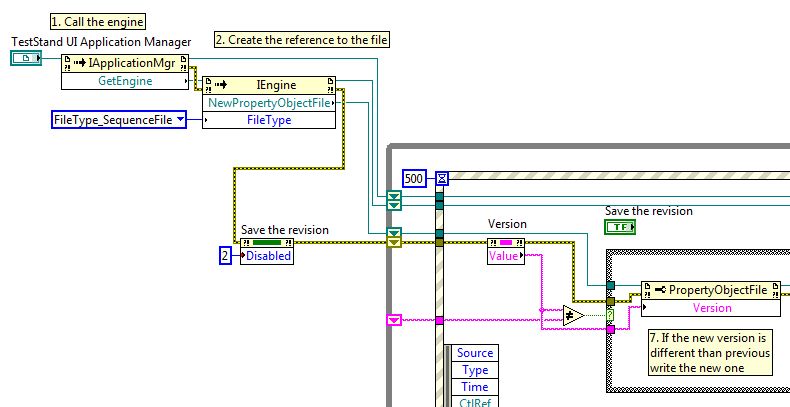
Task: Select the comment about writing the new version
Action: point(710,353)
